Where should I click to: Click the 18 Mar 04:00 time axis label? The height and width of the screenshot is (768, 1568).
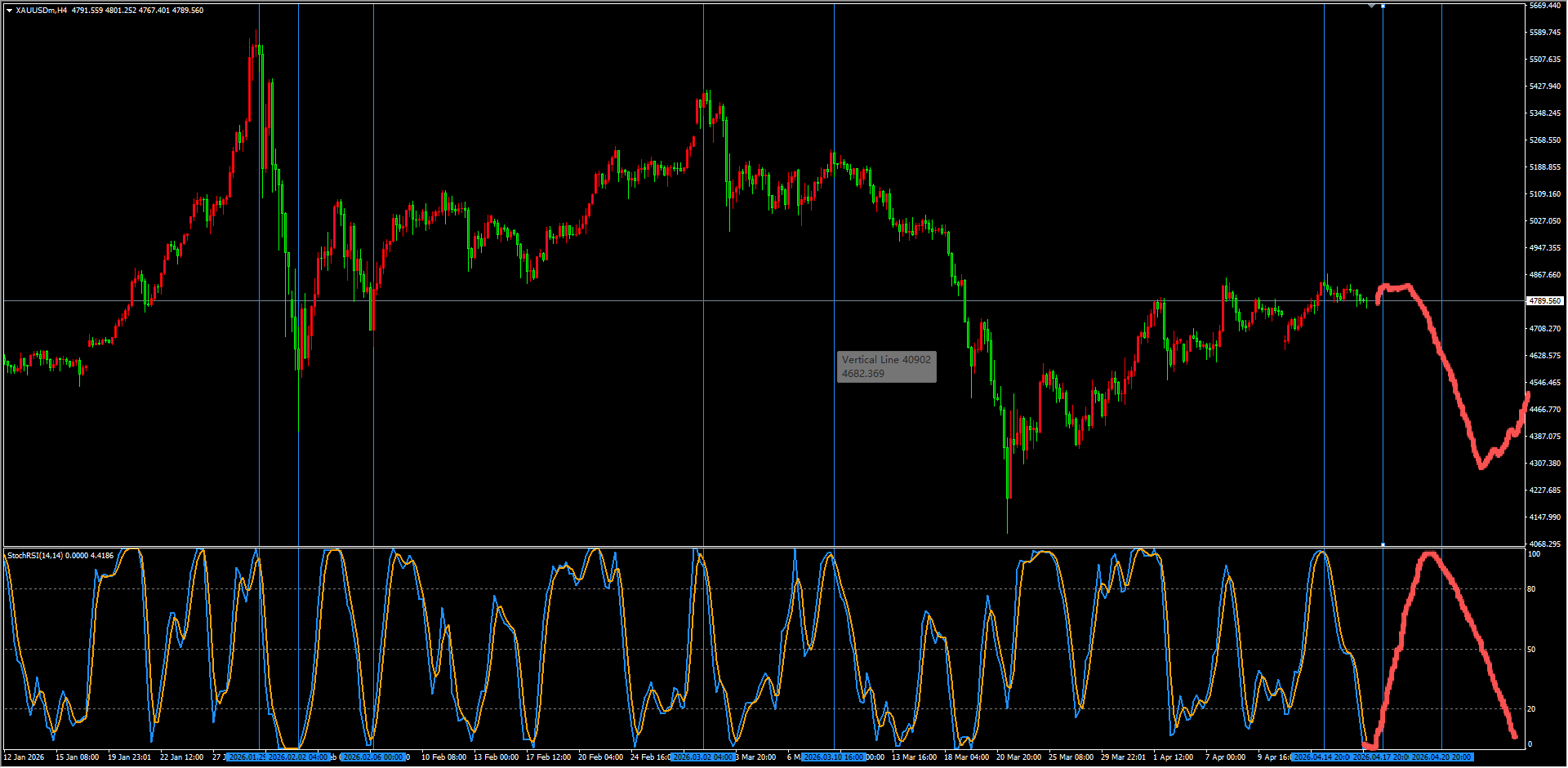point(967,757)
